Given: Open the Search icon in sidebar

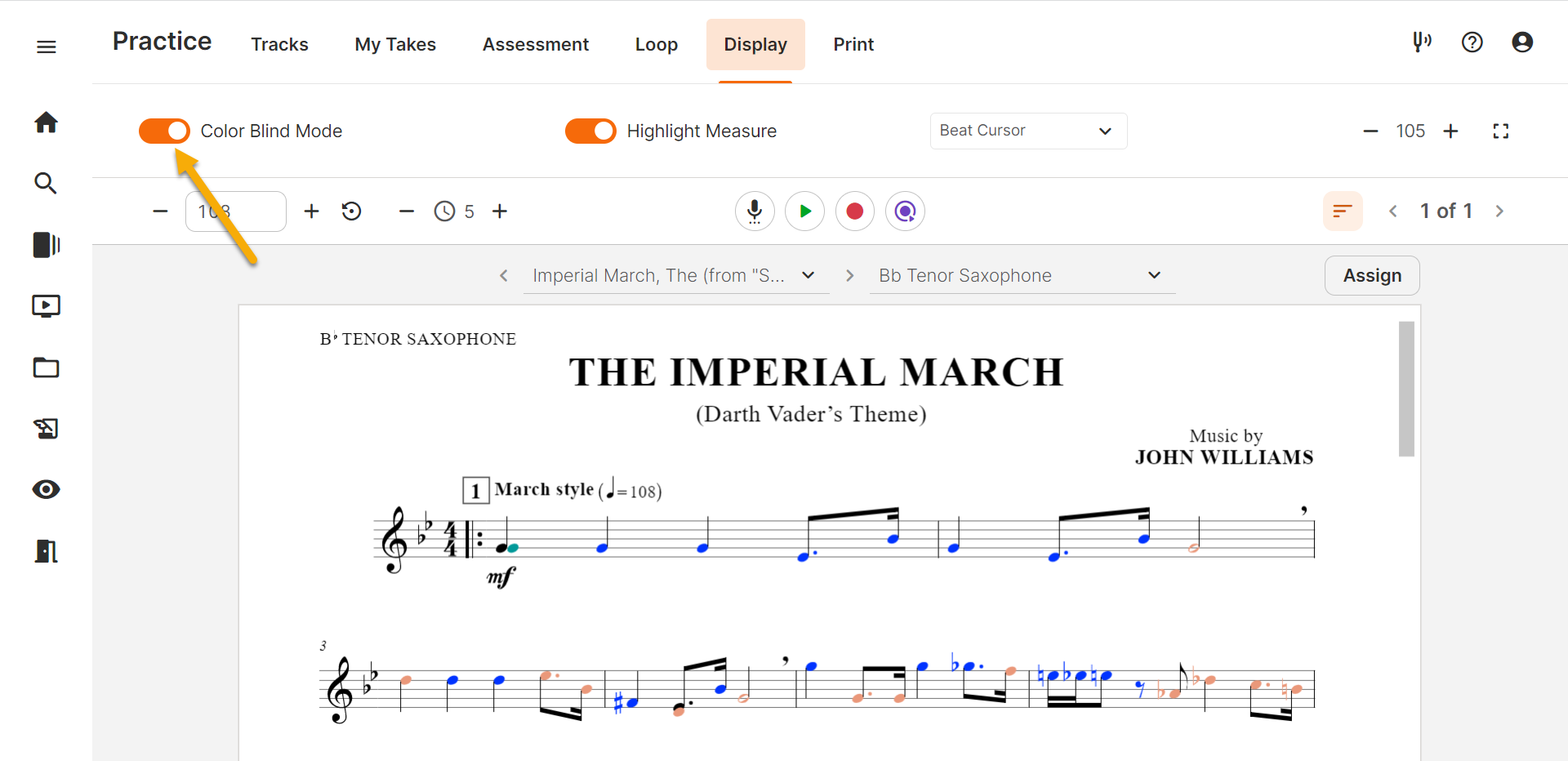Looking at the screenshot, I should (46, 184).
